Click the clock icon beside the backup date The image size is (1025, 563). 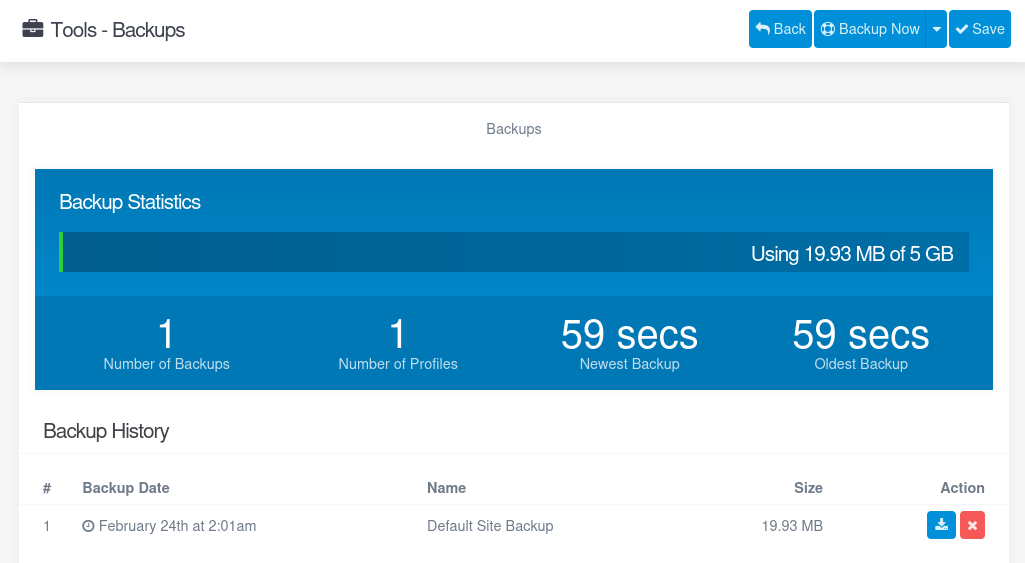(88, 526)
